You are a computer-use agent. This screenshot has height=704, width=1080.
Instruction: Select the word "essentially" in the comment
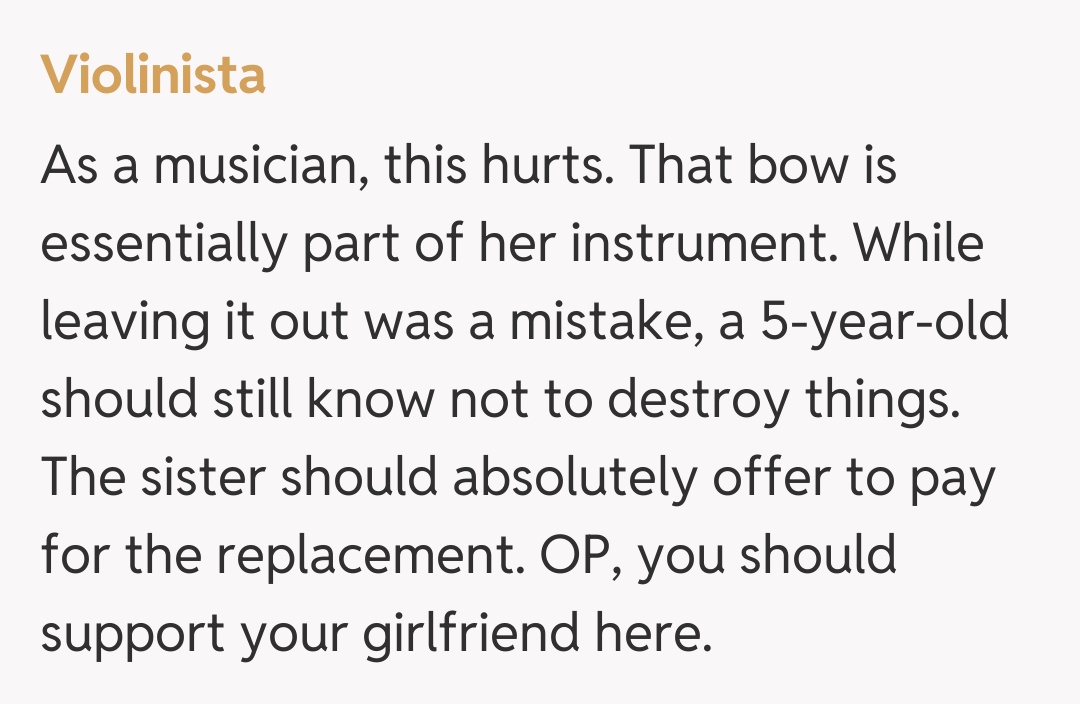(162, 246)
